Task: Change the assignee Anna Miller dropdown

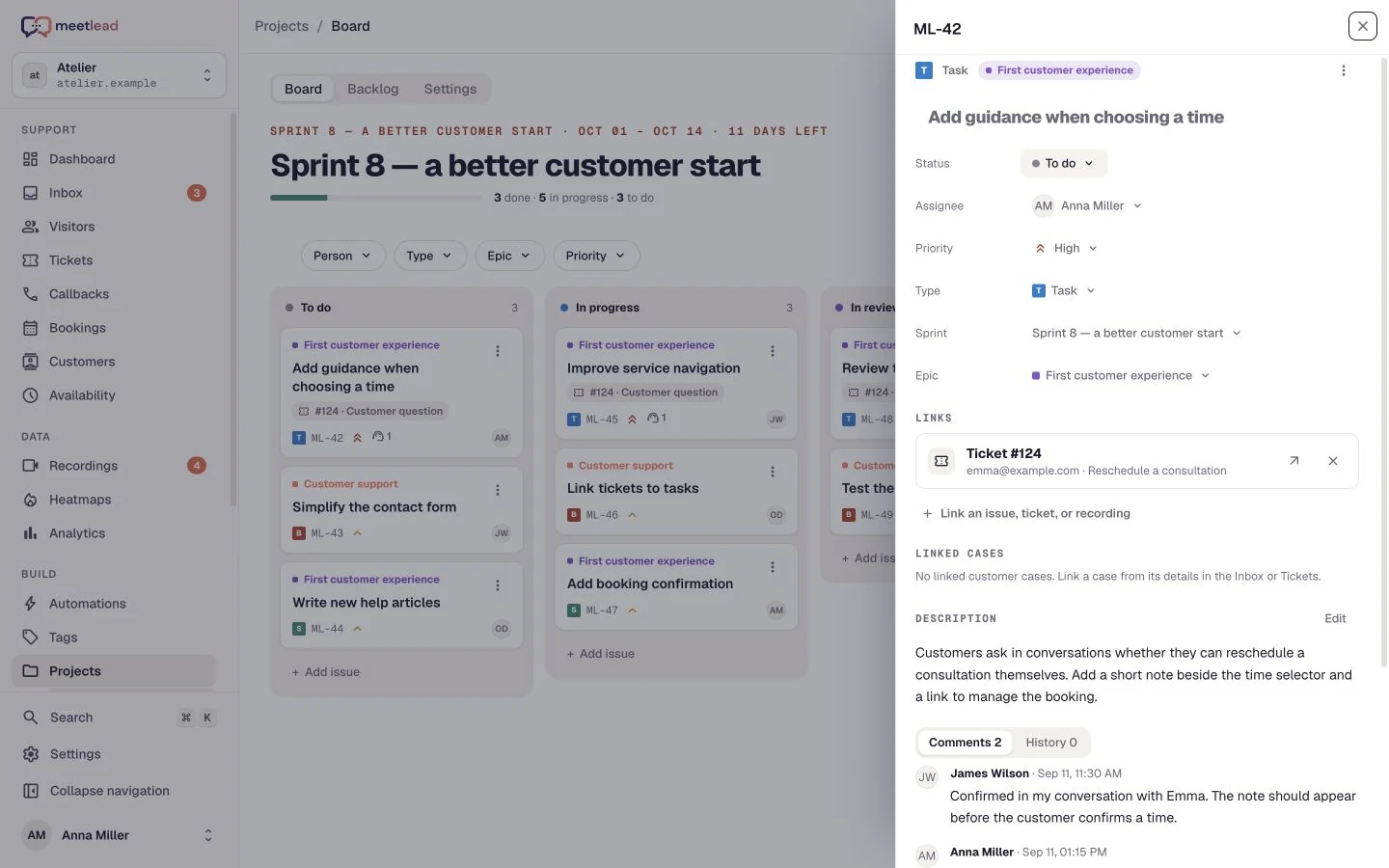Action: 1087,206
